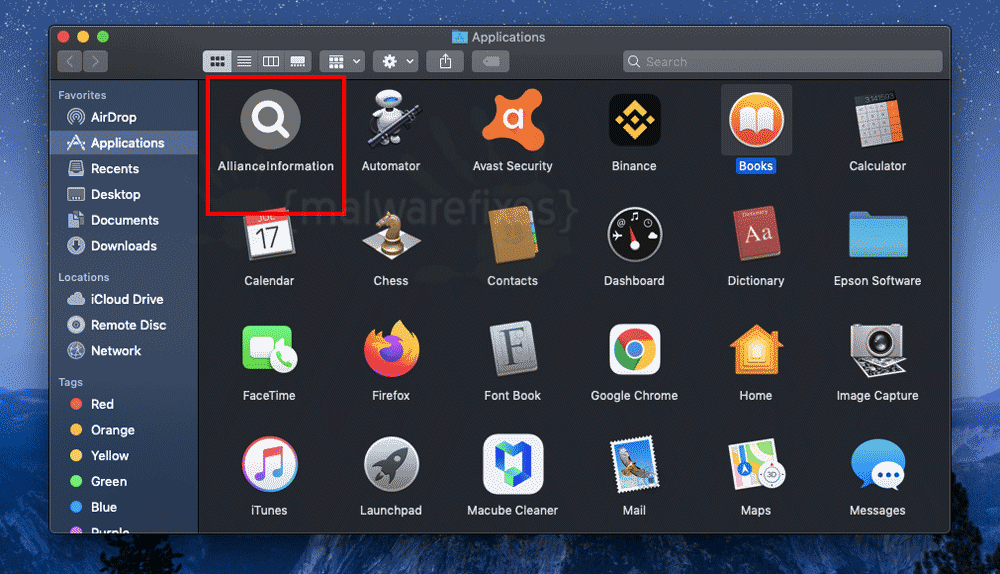Open the Epson Software folder
The height and width of the screenshot is (574, 1000).
pos(878,235)
